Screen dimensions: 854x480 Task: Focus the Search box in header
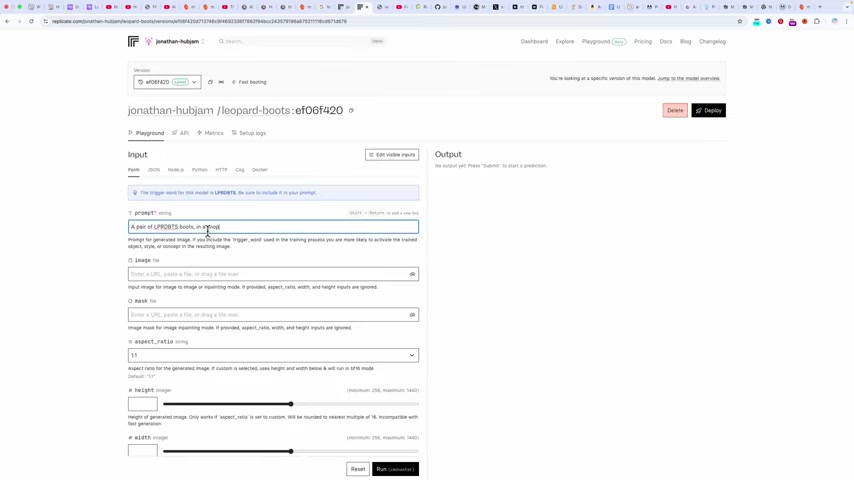[301, 41]
